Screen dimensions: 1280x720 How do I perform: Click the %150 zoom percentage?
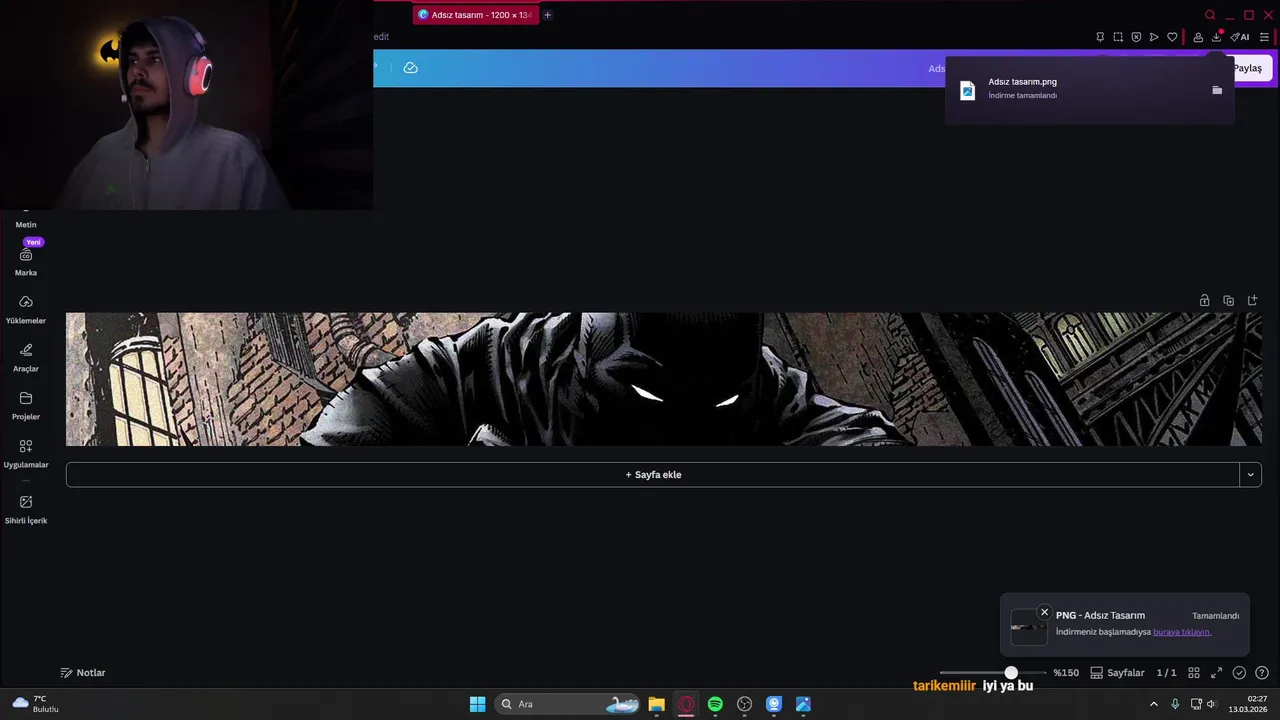(x=1066, y=673)
